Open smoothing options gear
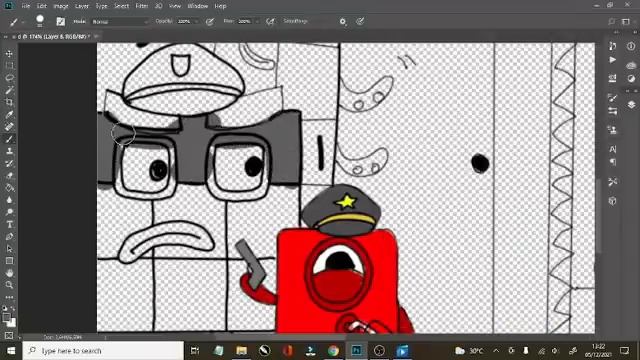 (x=343, y=22)
